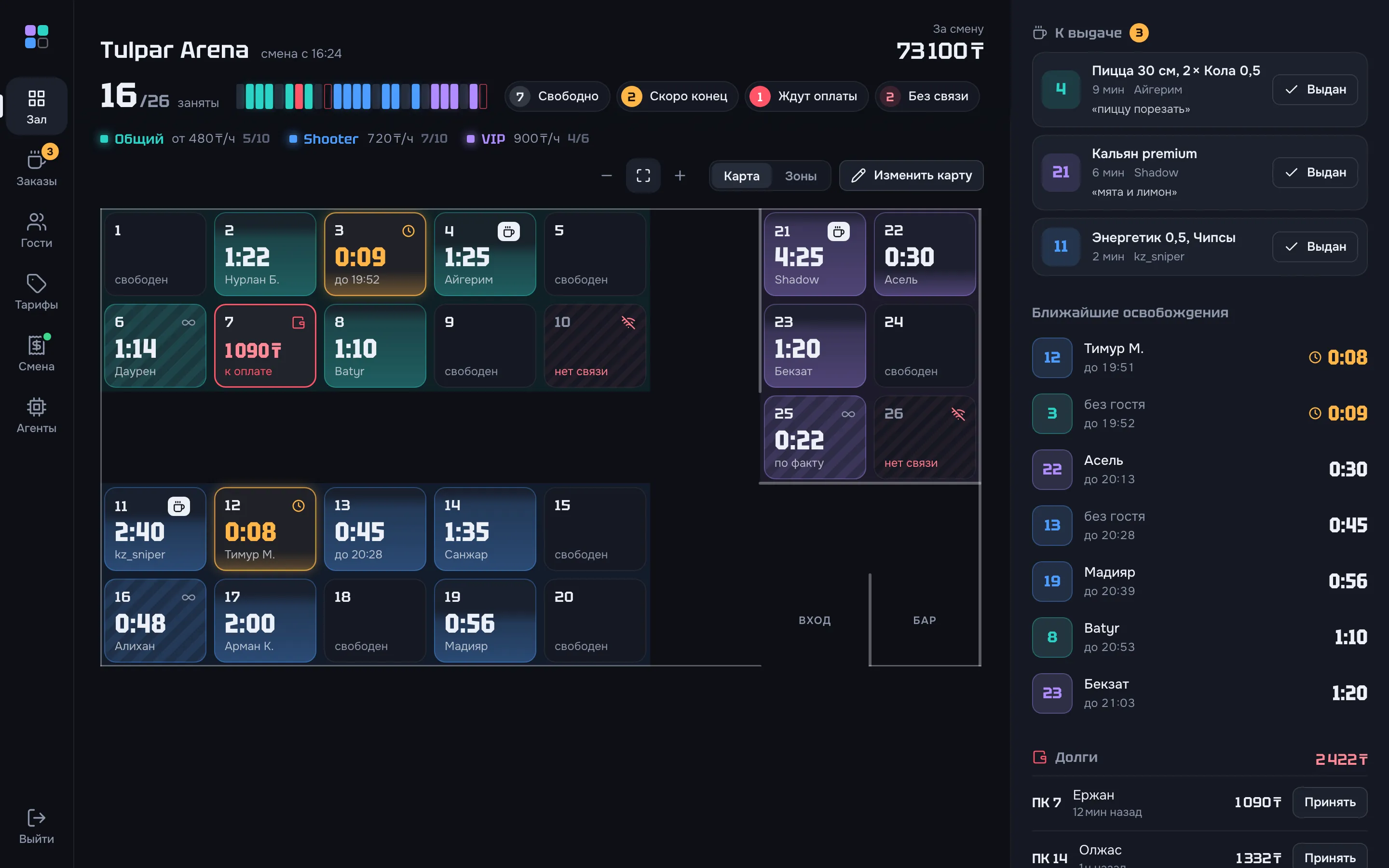Toggle the Скоро конец filter chip
The image size is (1389, 868).
677,96
